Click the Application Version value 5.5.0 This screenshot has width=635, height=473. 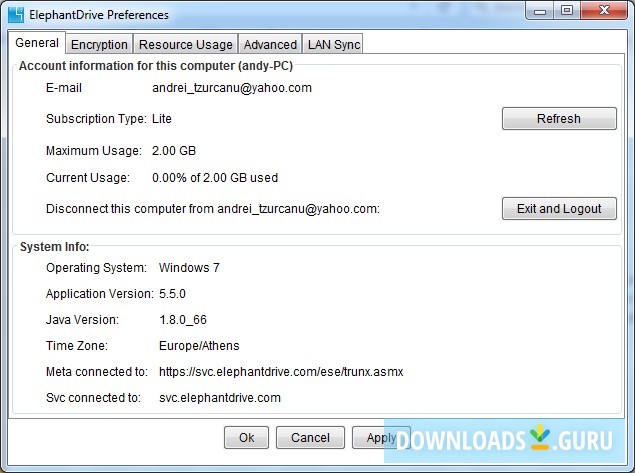(172, 294)
